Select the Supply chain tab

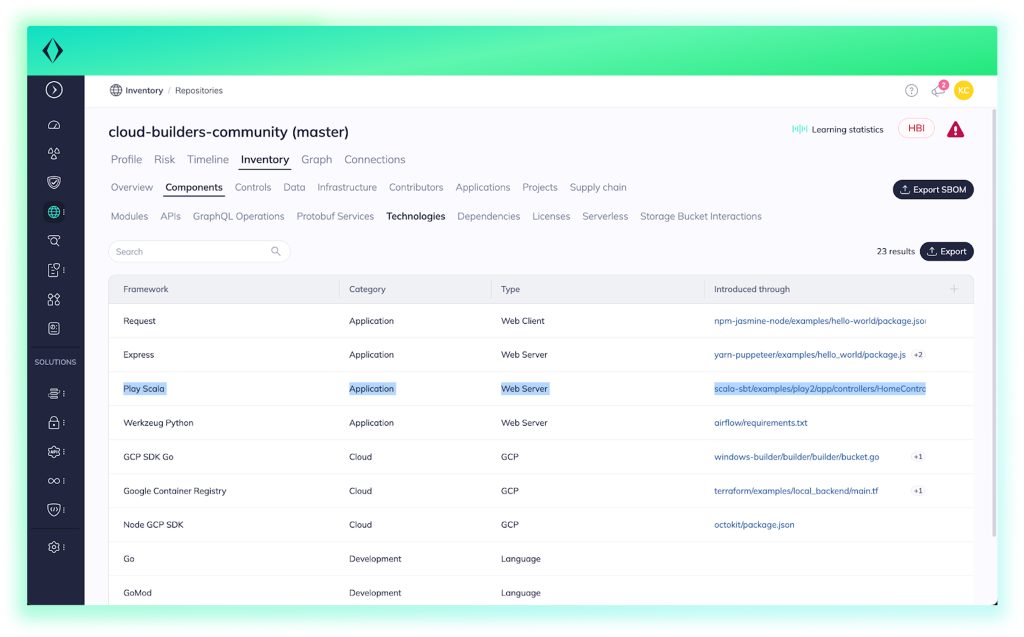(x=598, y=188)
